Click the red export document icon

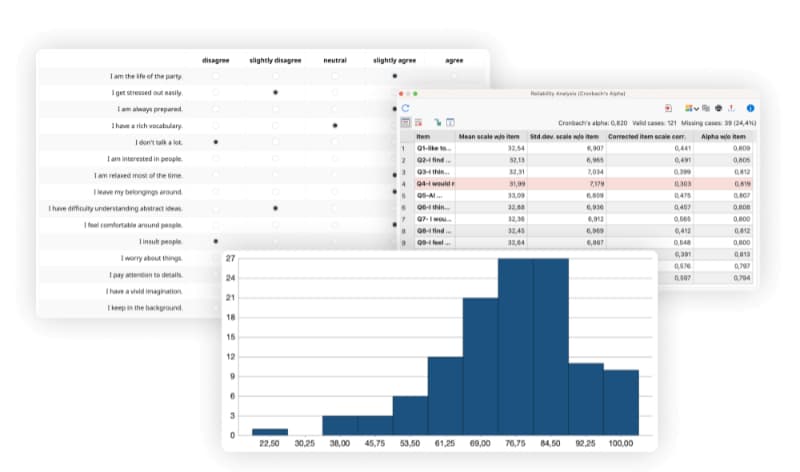click(668, 108)
